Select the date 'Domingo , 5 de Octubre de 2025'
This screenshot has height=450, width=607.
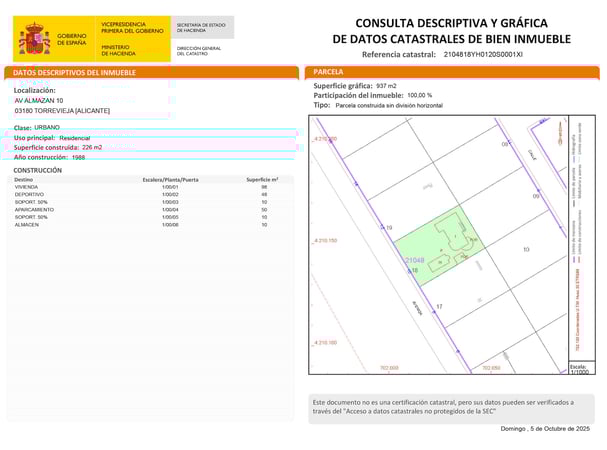click(545, 429)
